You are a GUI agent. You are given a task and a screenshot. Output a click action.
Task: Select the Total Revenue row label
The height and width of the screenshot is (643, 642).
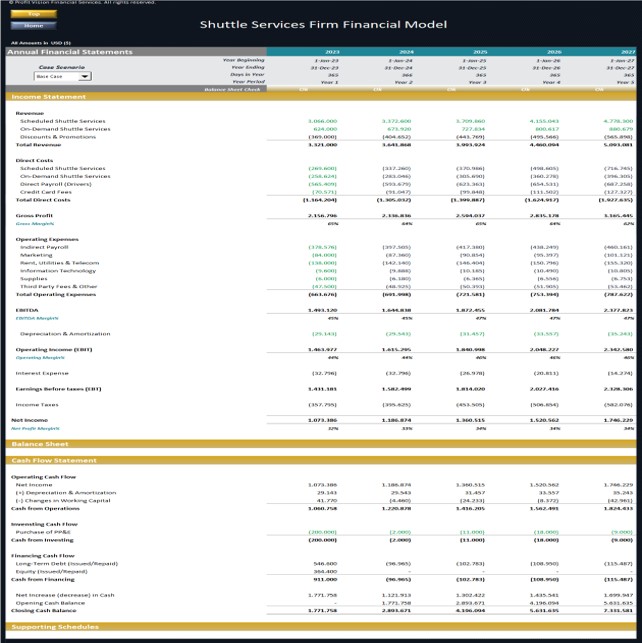[38, 145]
